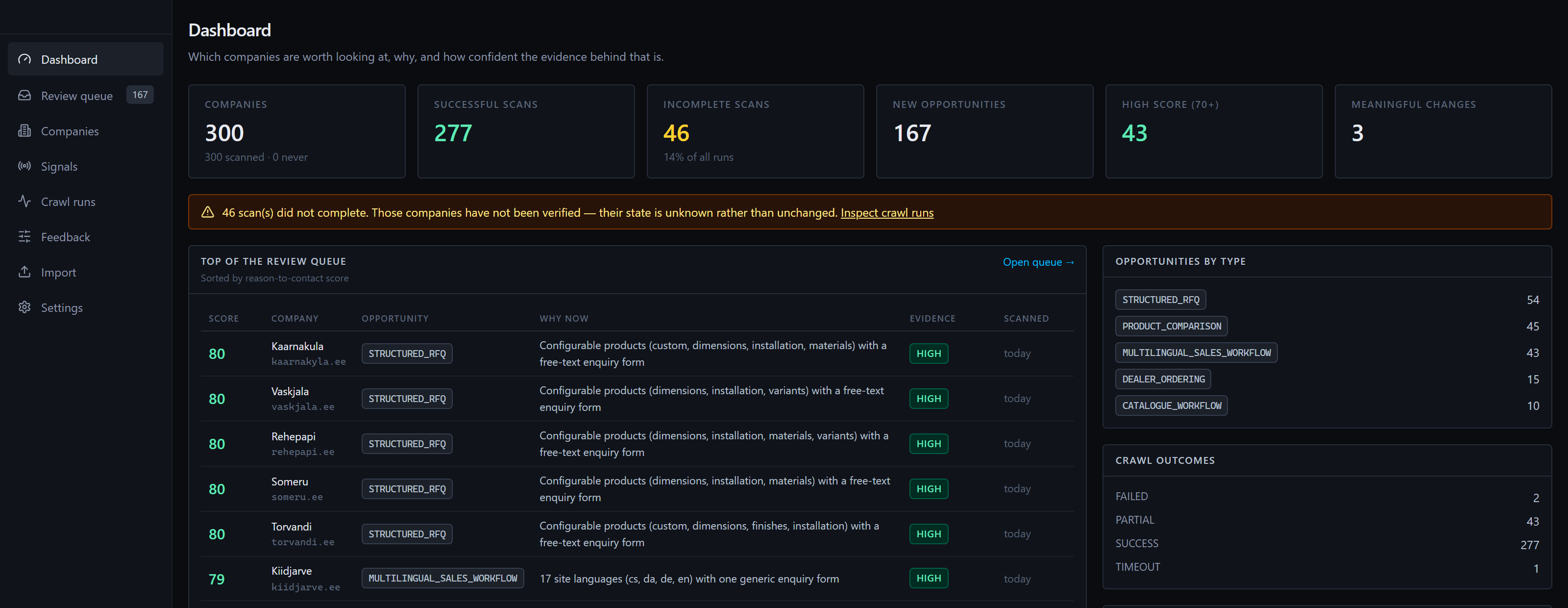Click the score 79 in Kiidjarve row
This screenshot has height=608, width=1568.
(x=217, y=580)
